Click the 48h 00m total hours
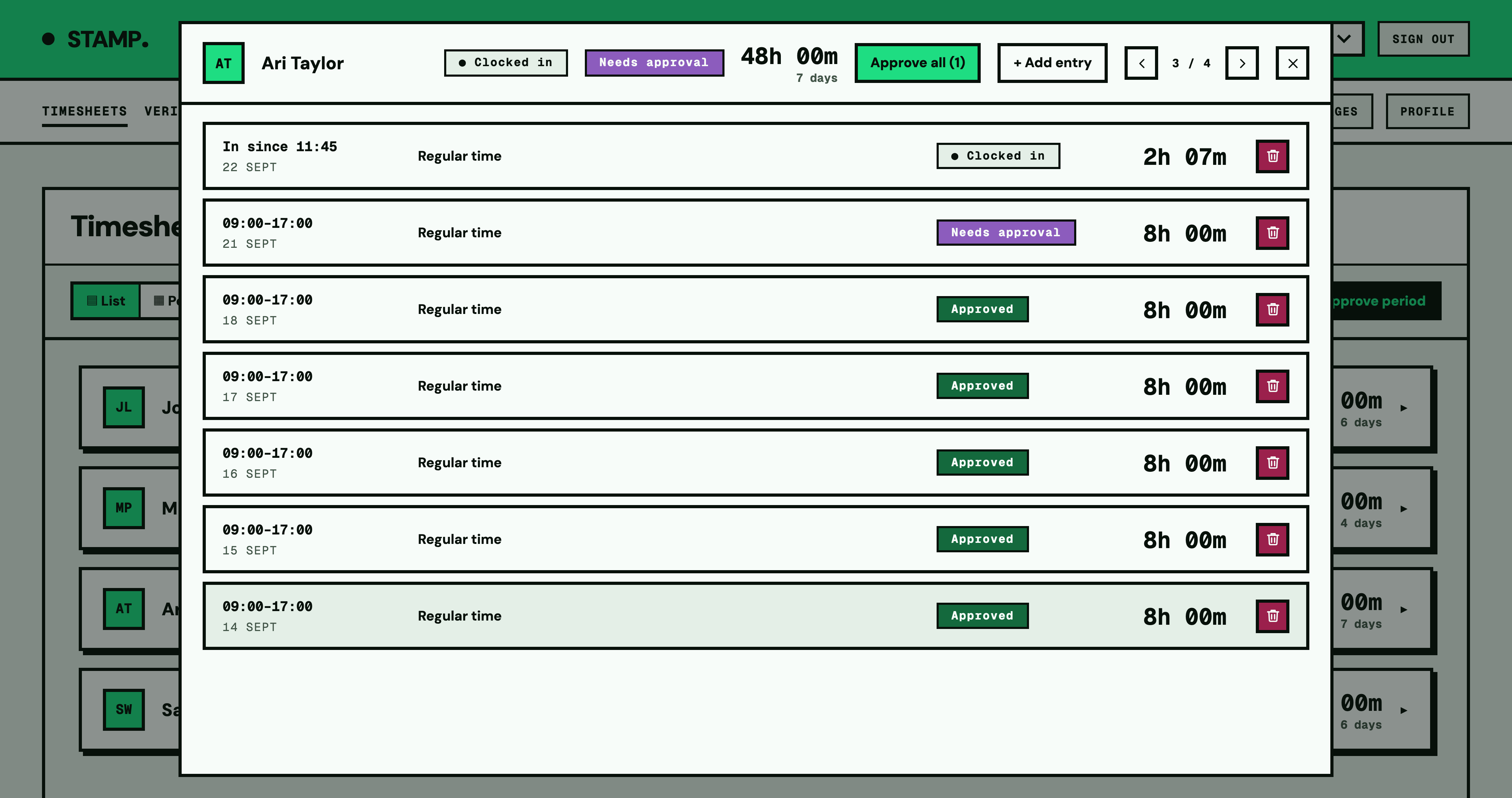 click(790, 56)
